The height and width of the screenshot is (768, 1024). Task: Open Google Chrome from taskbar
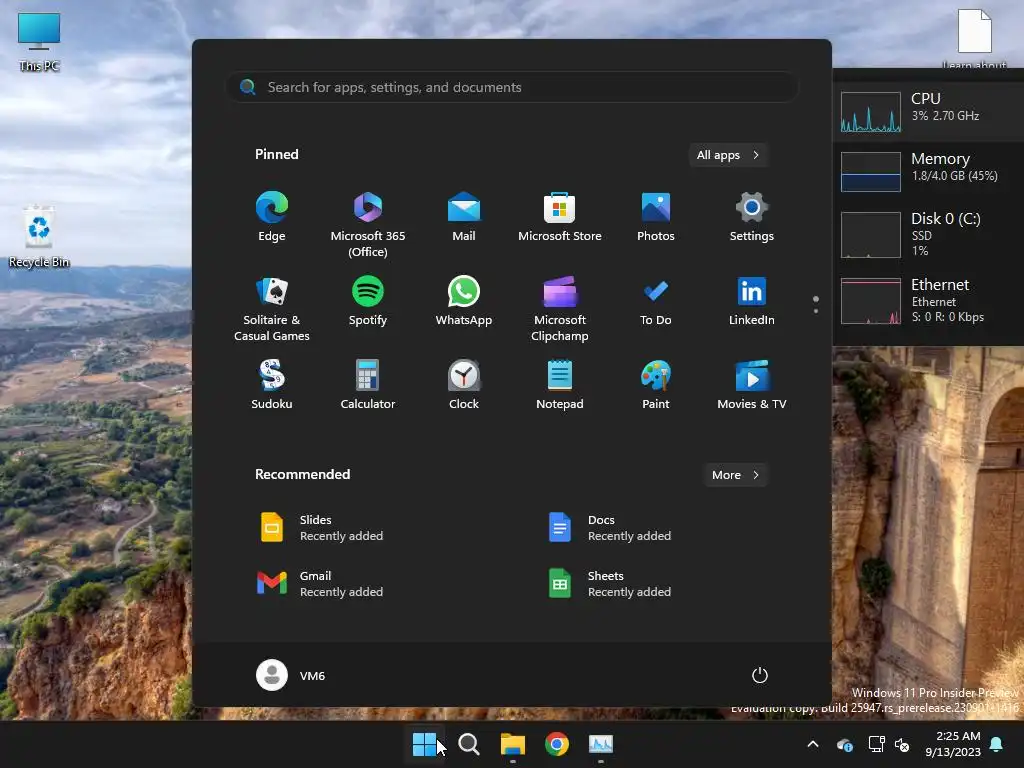(557, 744)
